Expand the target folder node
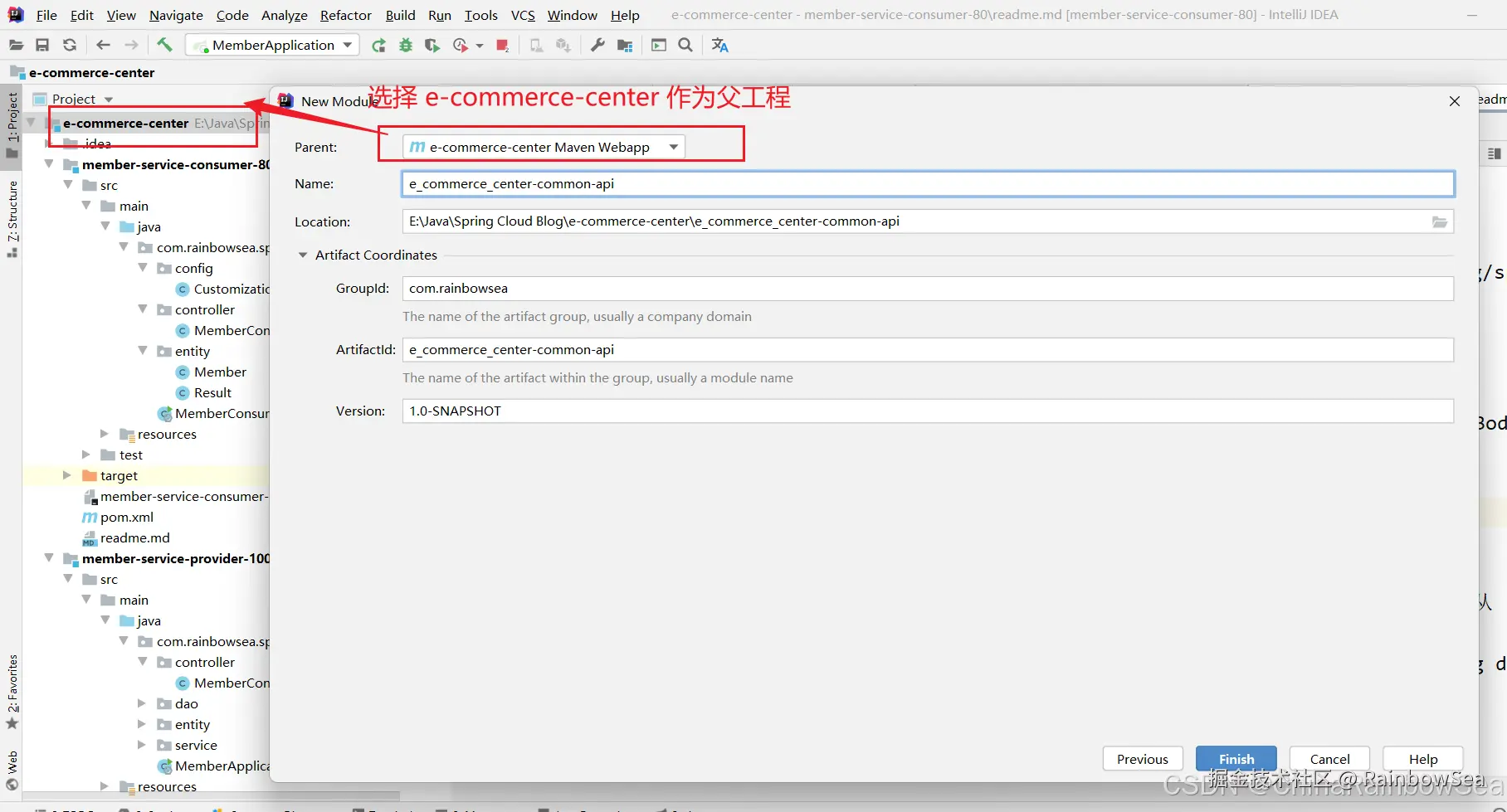 pos(67,475)
